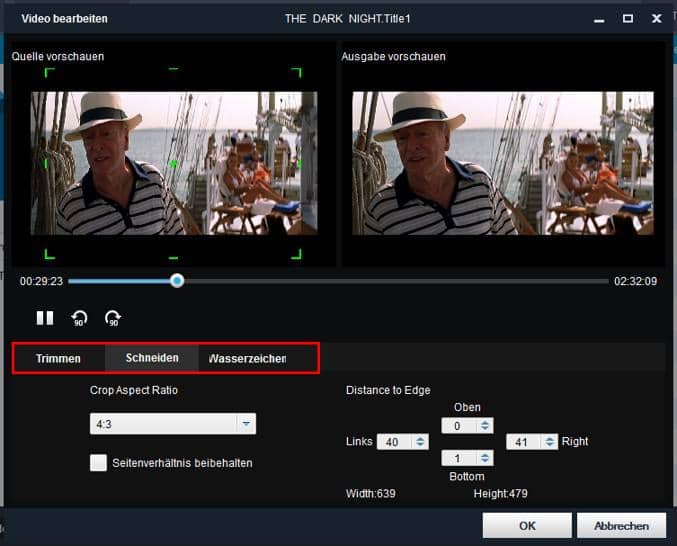Click the playback position slider handle
677x546 pixels.
click(177, 281)
